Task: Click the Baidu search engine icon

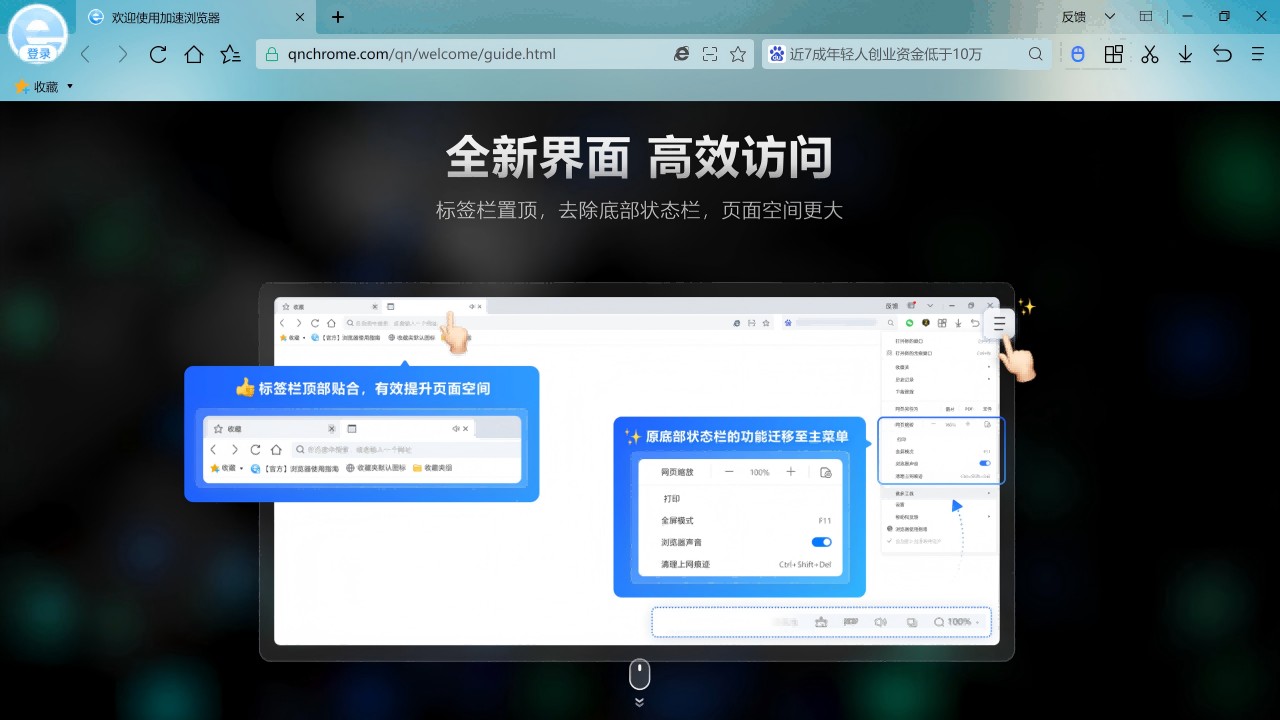Action: [776, 54]
